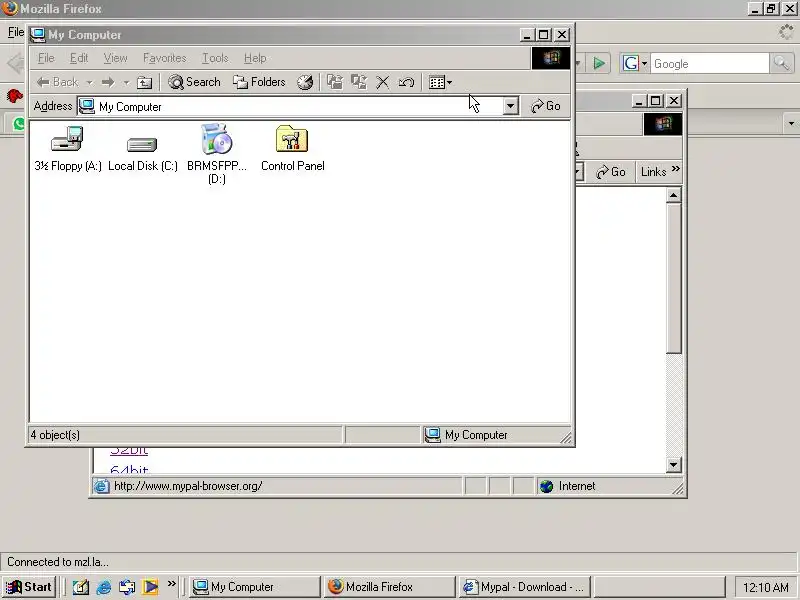This screenshot has height=600, width=800.
Task: Click the Windows logo throbber in My Computer
Action: point(551,58)
